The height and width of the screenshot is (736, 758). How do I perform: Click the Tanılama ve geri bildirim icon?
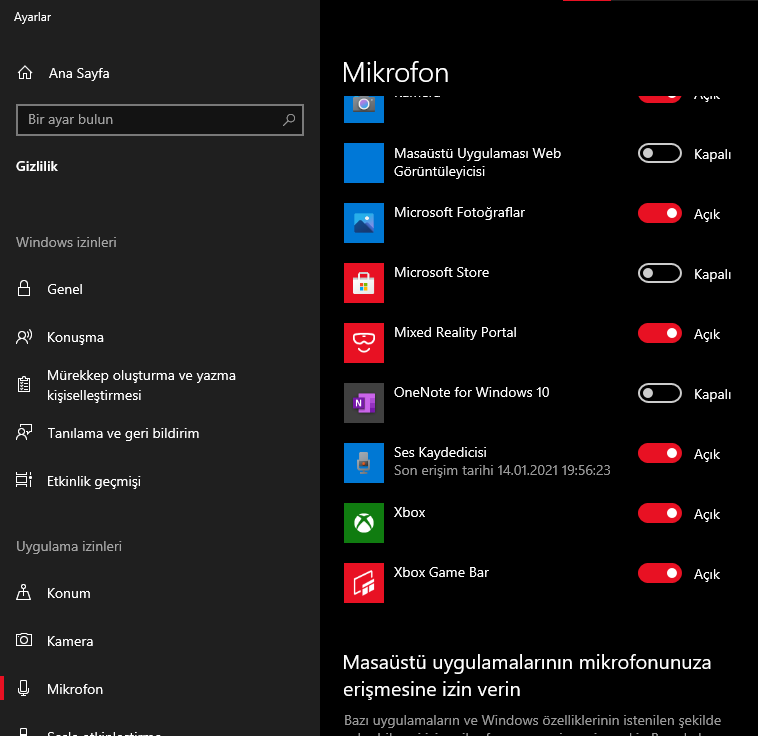[24, 433]
